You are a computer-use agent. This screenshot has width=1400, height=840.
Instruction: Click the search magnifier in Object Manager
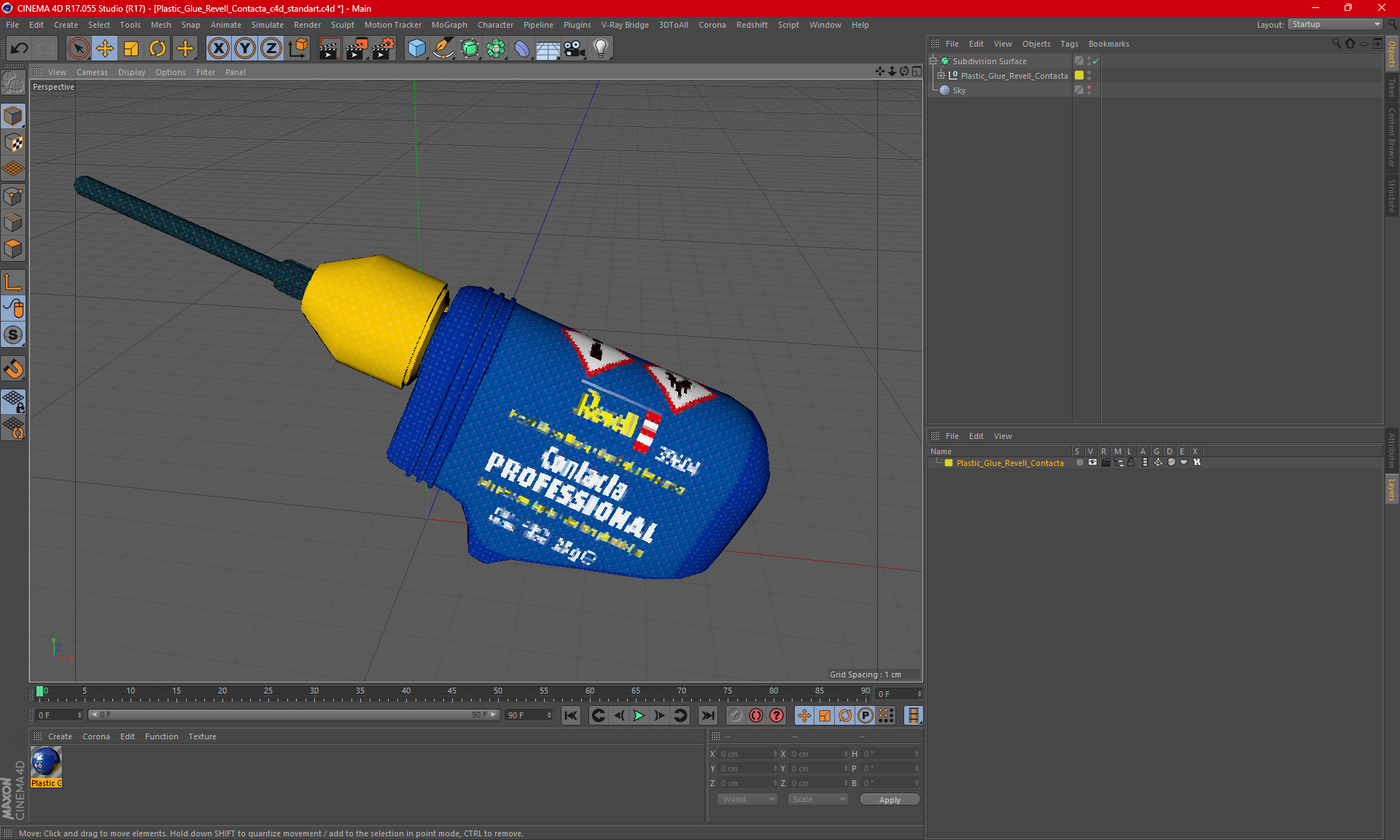pyautogui.click(x=1337, y=44)
